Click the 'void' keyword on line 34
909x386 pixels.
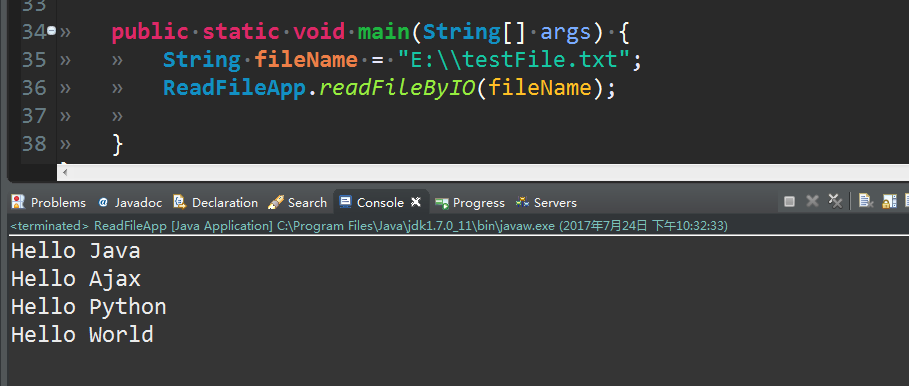point(319,31)
